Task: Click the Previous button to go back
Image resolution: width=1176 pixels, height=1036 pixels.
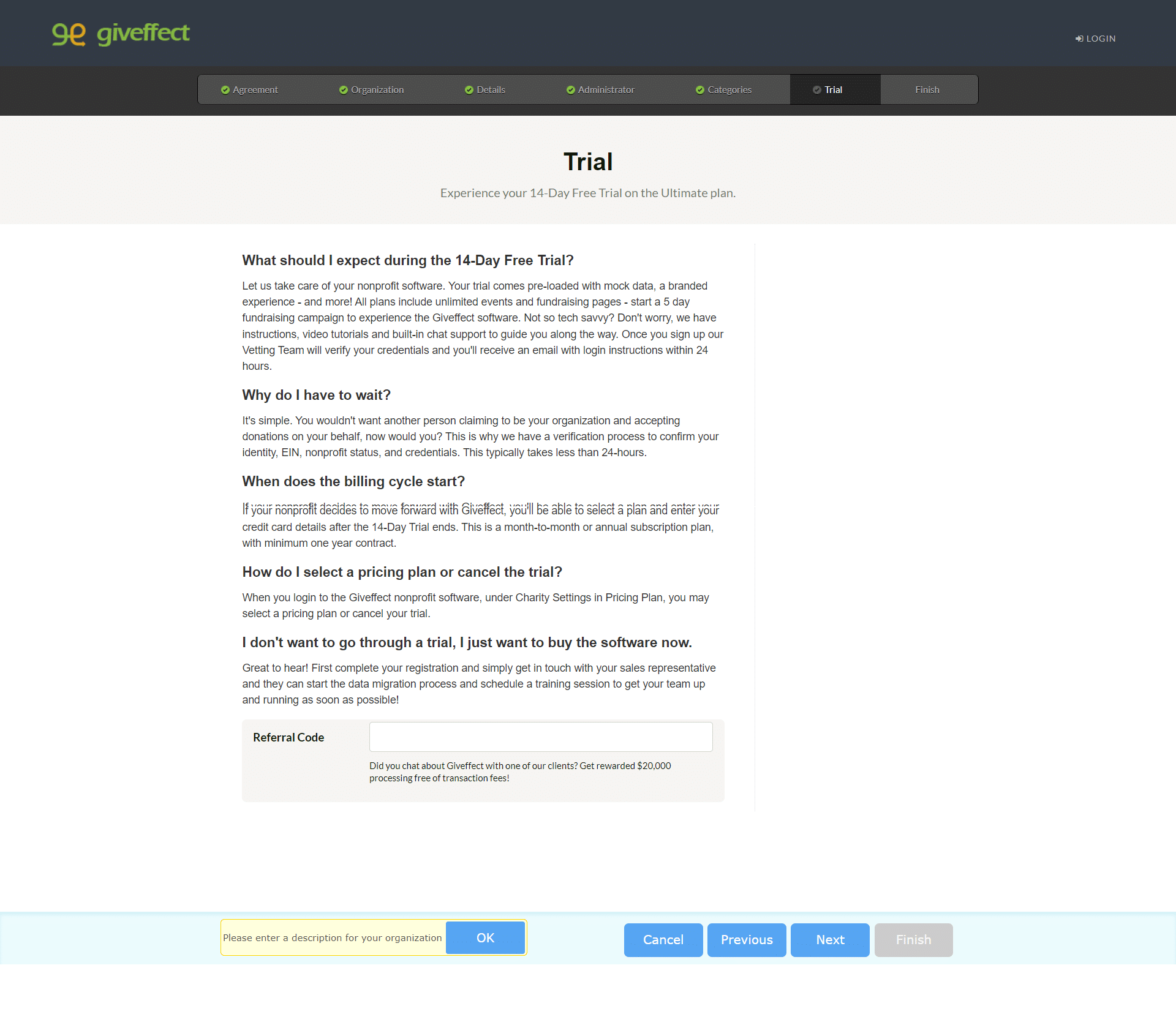Action: pos(746,939)
